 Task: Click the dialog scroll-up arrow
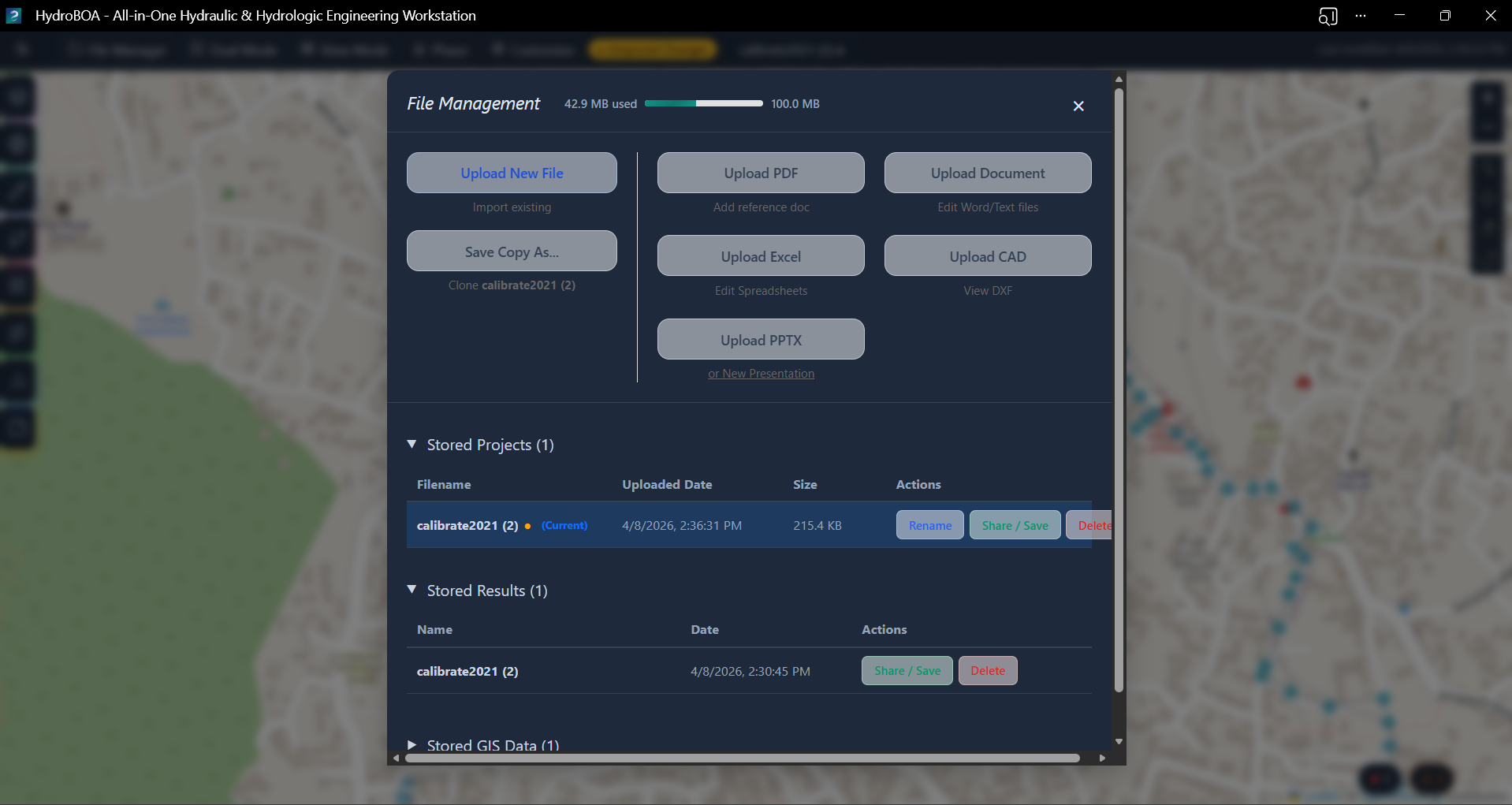1119,79
